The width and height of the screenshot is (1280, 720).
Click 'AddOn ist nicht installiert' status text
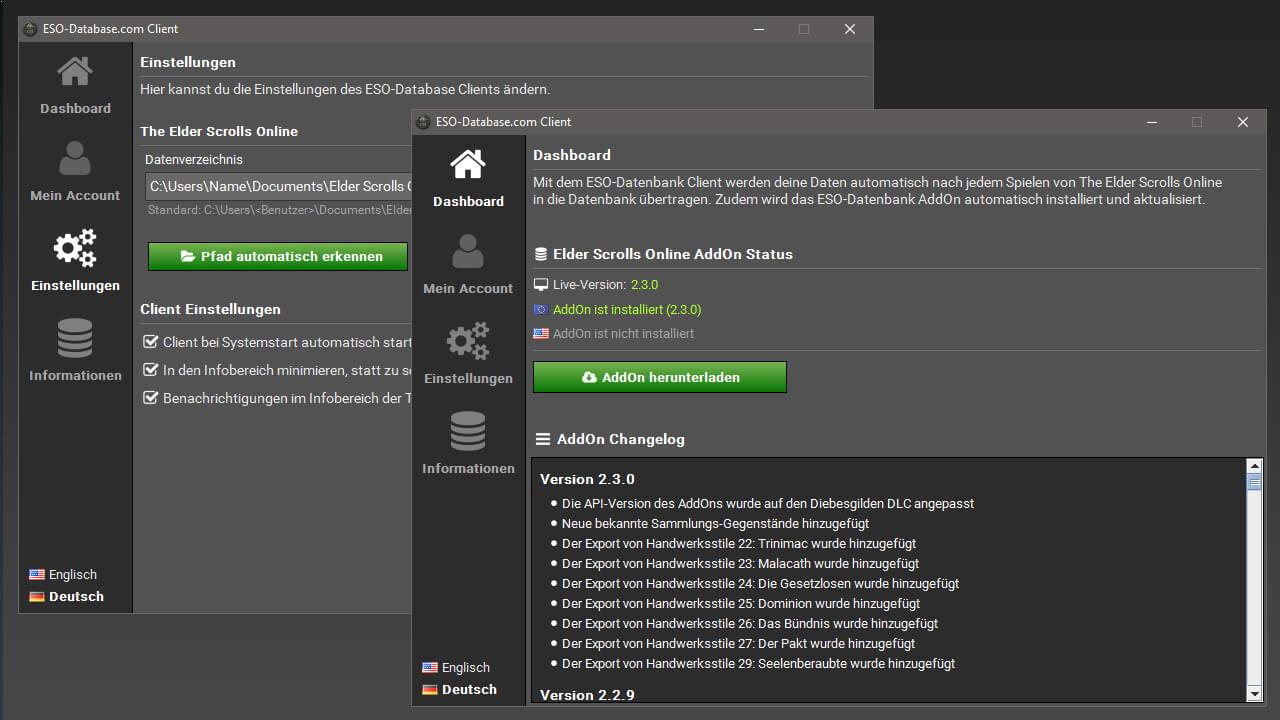click(623, 334)
